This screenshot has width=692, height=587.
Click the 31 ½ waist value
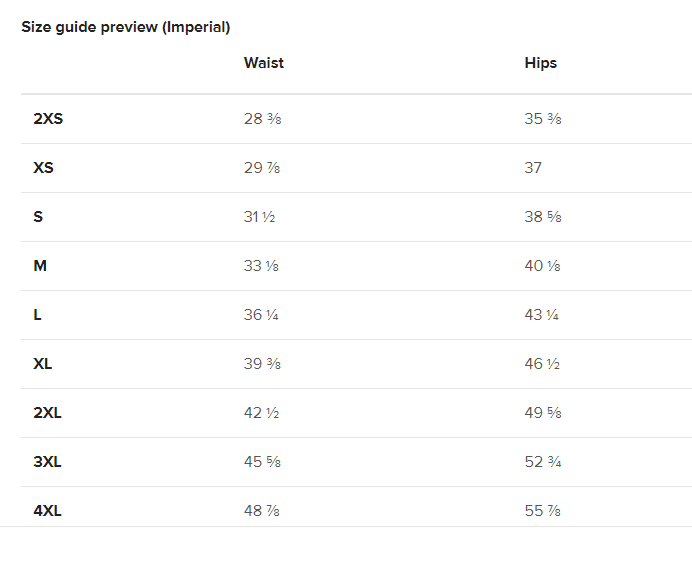pyautogui.click(x=260, y=217)
